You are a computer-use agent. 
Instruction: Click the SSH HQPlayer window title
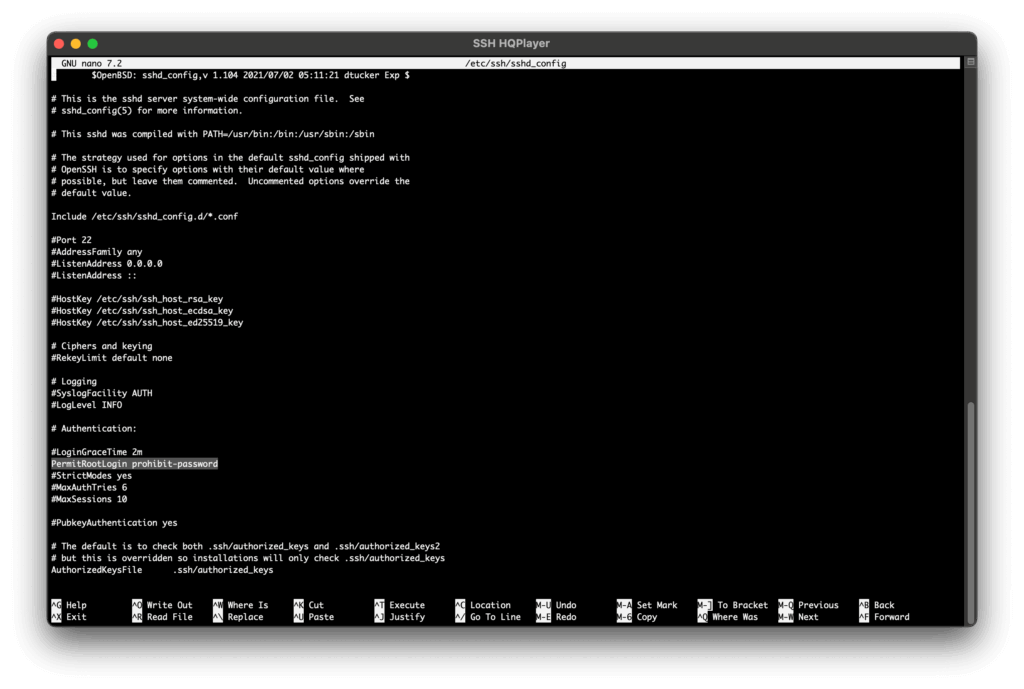pyautogui.click(x=511, y=43)
